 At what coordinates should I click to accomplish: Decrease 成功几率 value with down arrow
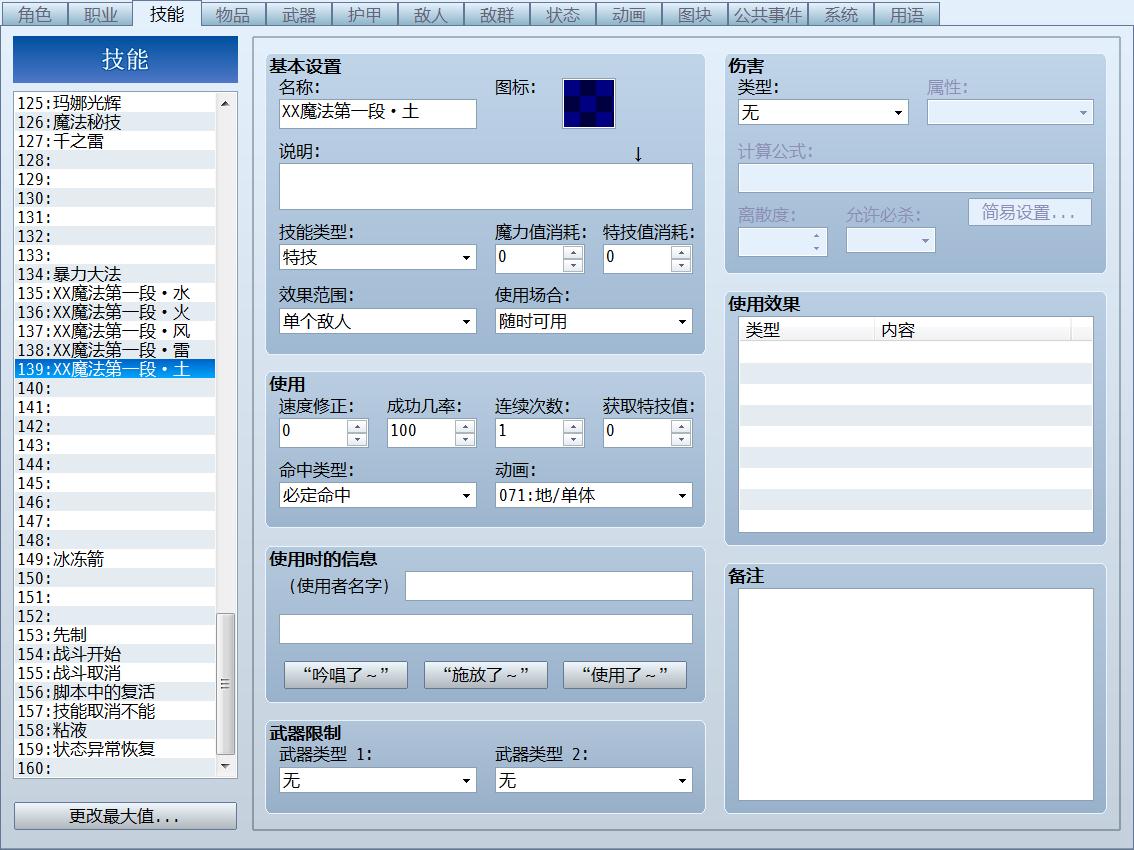465,439
